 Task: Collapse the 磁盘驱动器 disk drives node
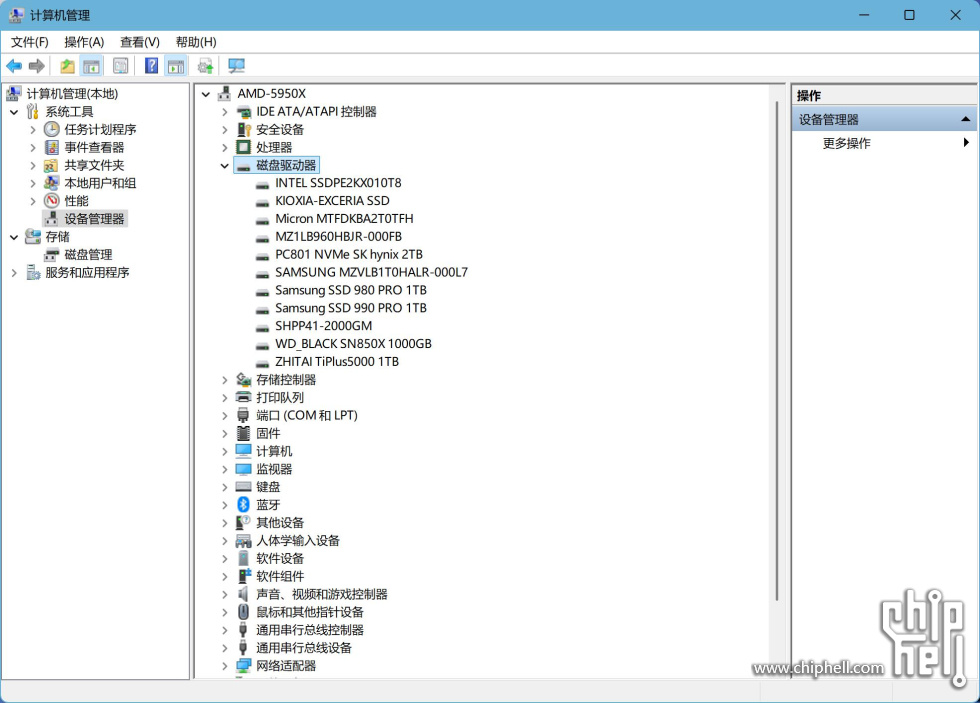[224, 166]
